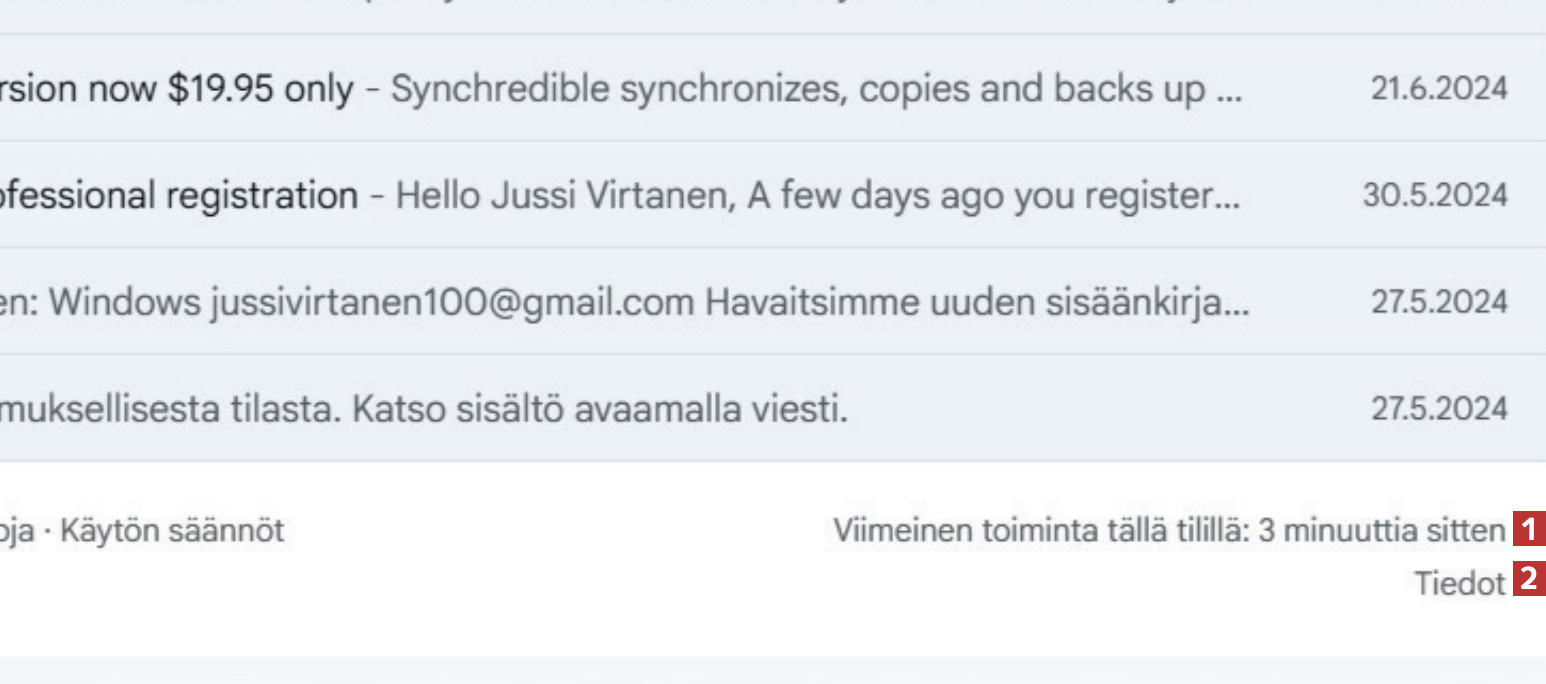
Task: Click the 30.5.2024 date
Action: click(1434, 195)
